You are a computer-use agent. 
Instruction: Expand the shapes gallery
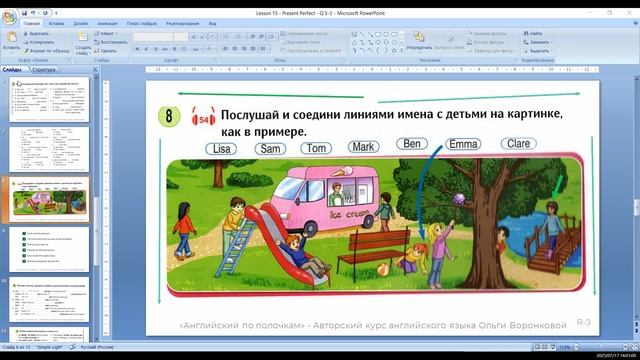[x=402, y=51]
